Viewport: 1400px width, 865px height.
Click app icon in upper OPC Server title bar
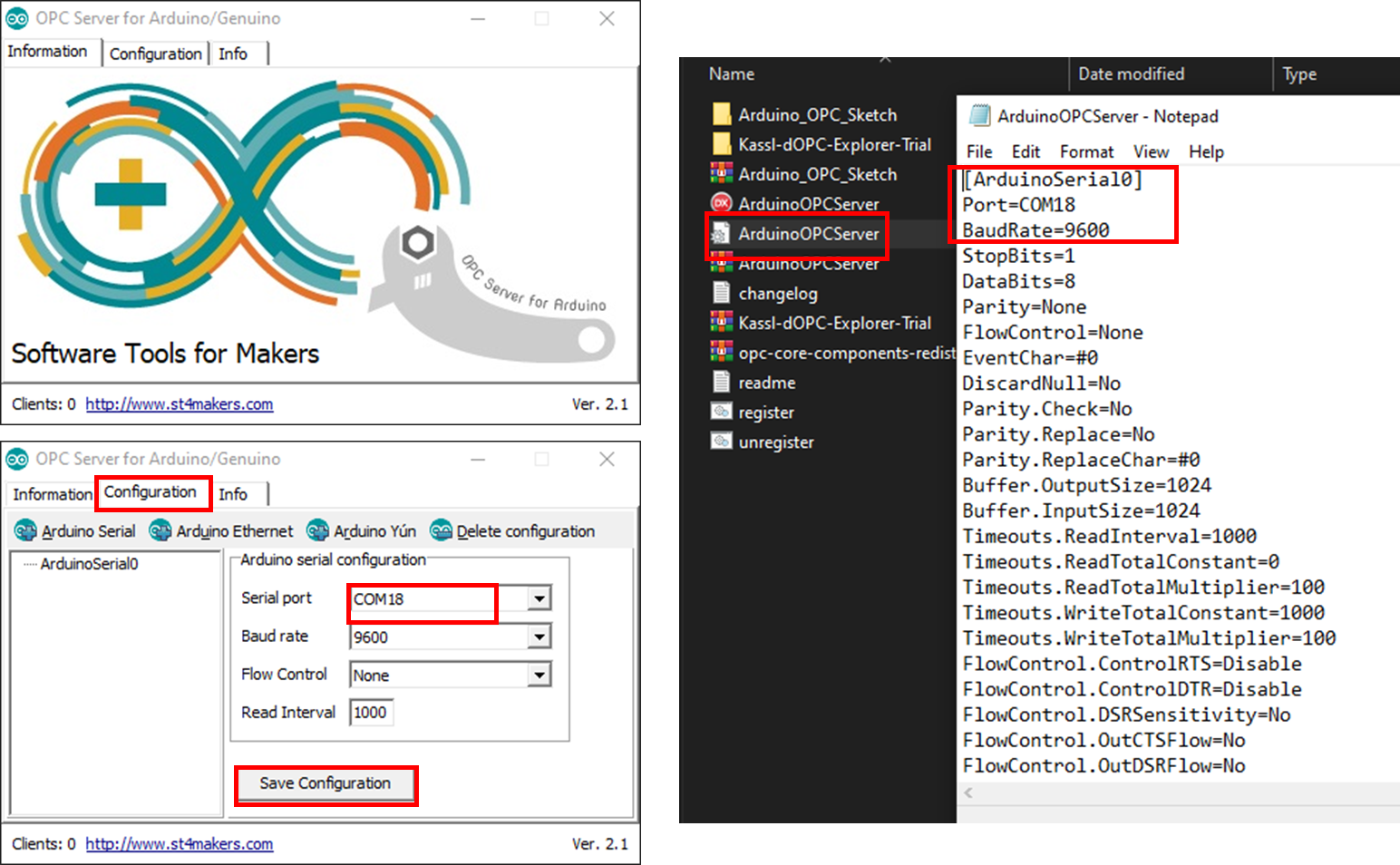[x=17, y=18]
